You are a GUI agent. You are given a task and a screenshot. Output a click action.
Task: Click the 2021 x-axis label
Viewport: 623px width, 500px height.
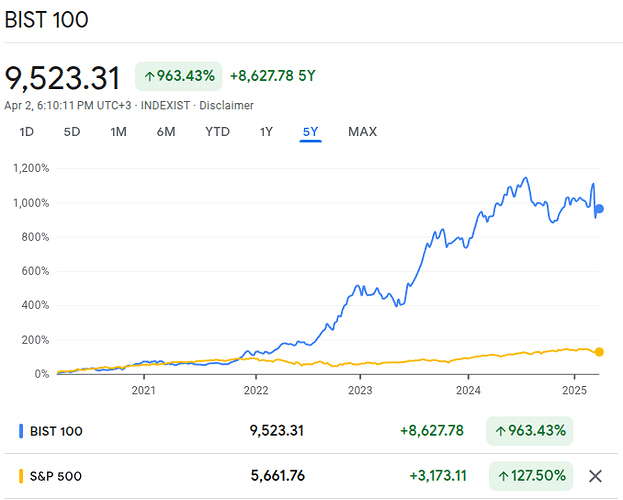[143, 390]
